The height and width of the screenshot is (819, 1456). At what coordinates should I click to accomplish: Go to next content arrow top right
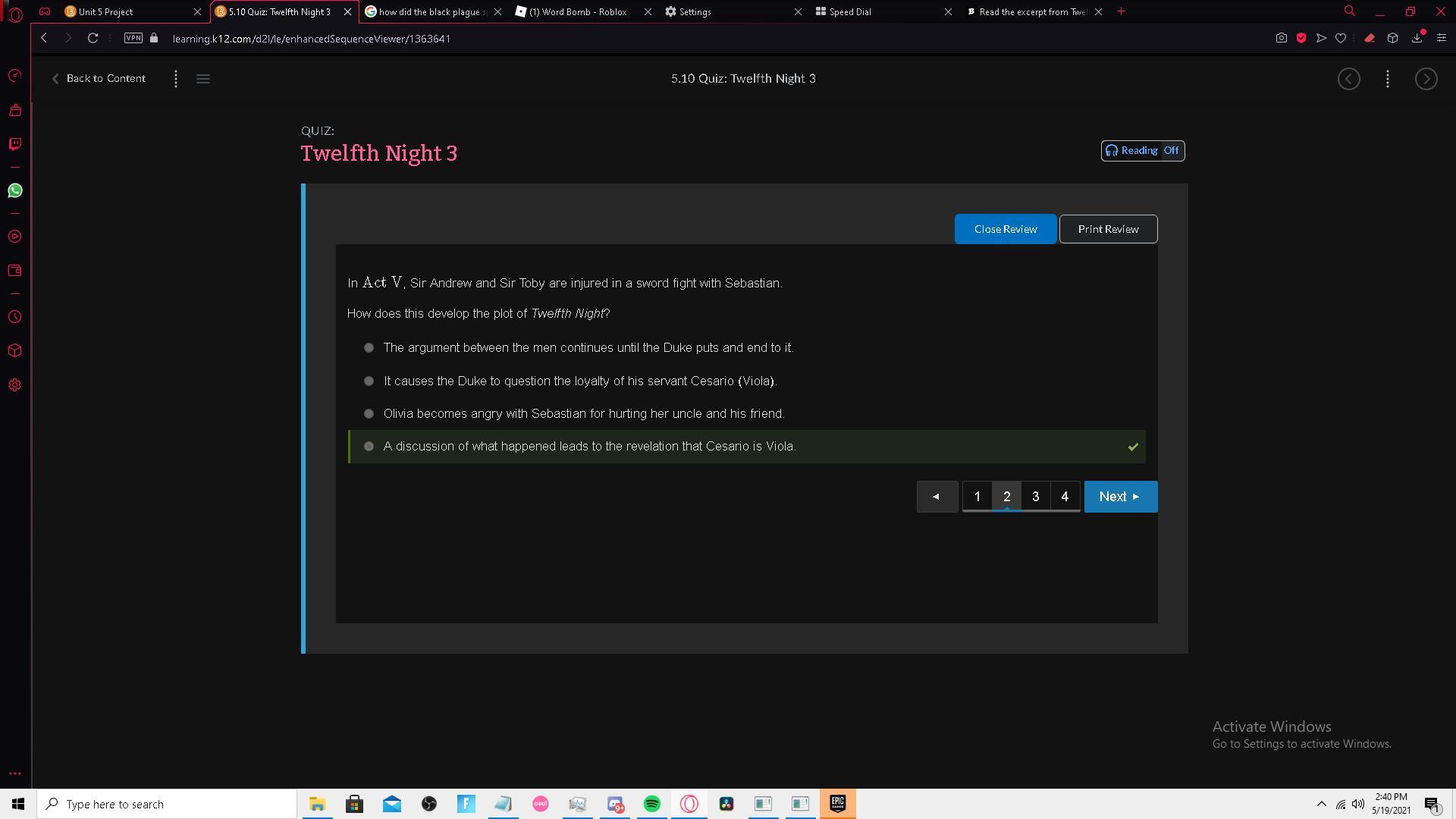1426,79
